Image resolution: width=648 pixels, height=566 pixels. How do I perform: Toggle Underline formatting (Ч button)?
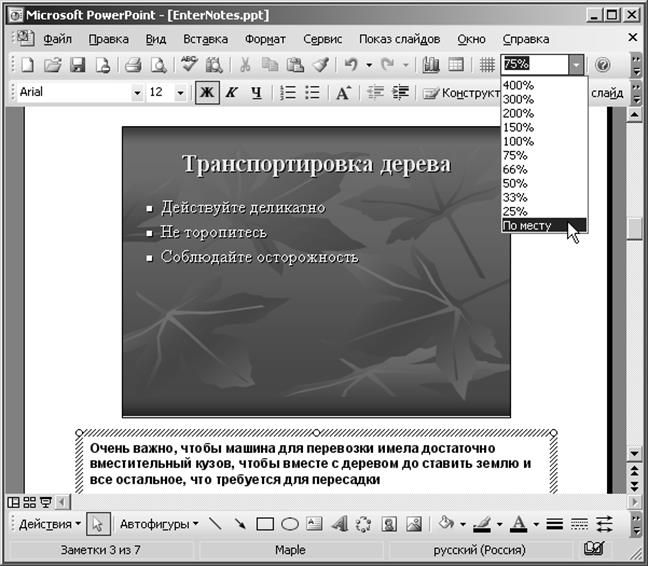pyautogui.click(x=256, y=93)
